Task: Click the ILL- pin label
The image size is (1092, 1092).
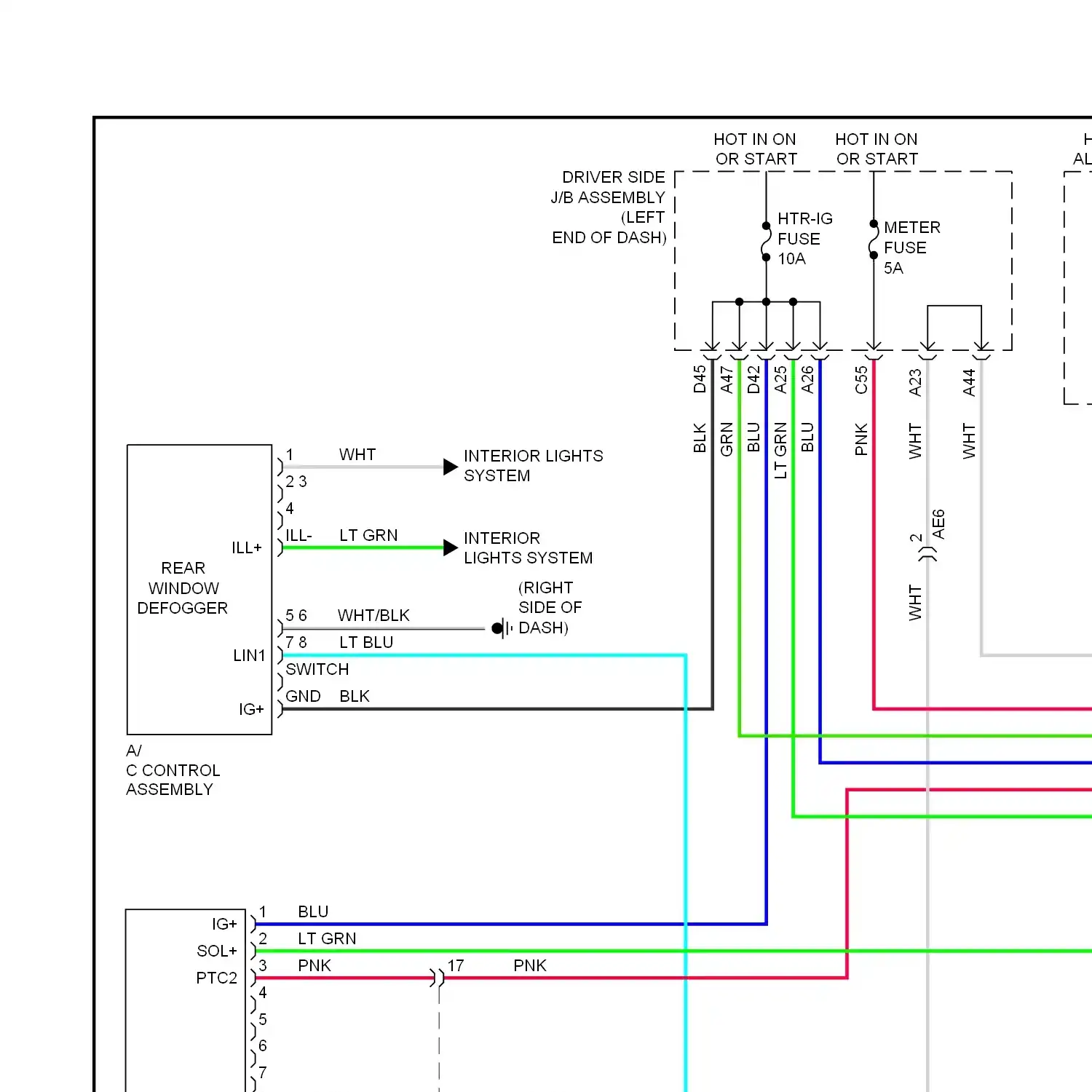Action: point(298,535)
